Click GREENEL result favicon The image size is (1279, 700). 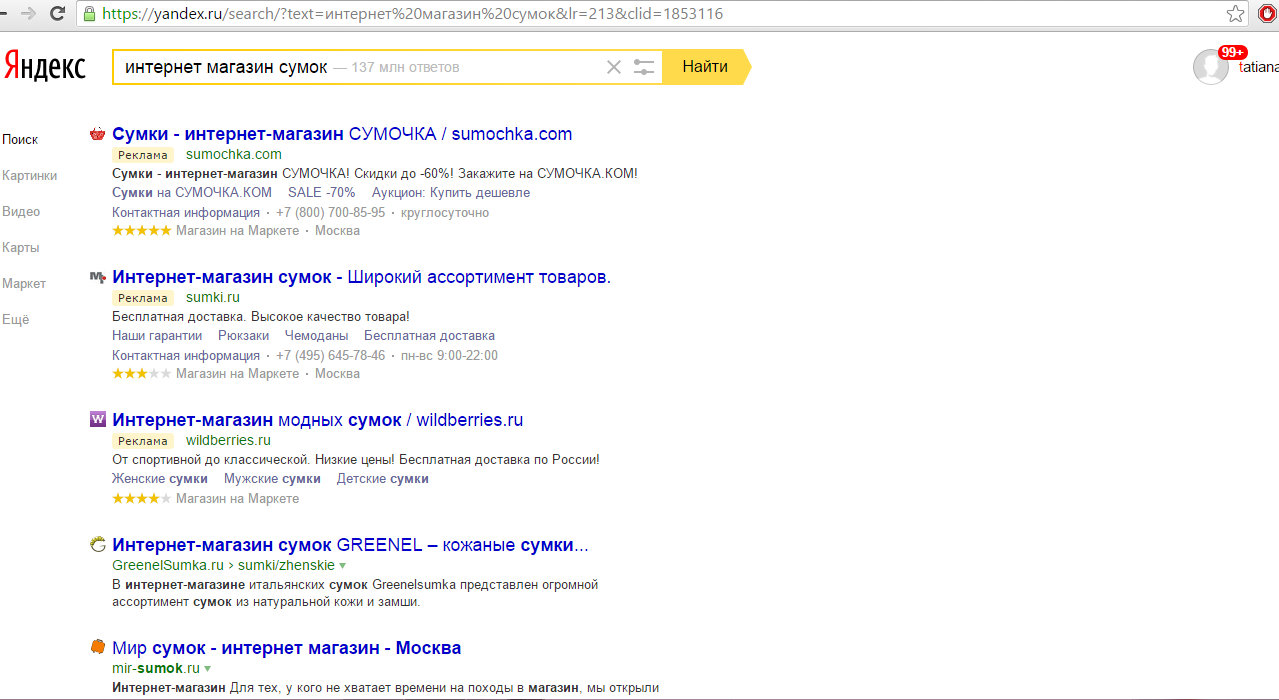[x=97, y=545]
